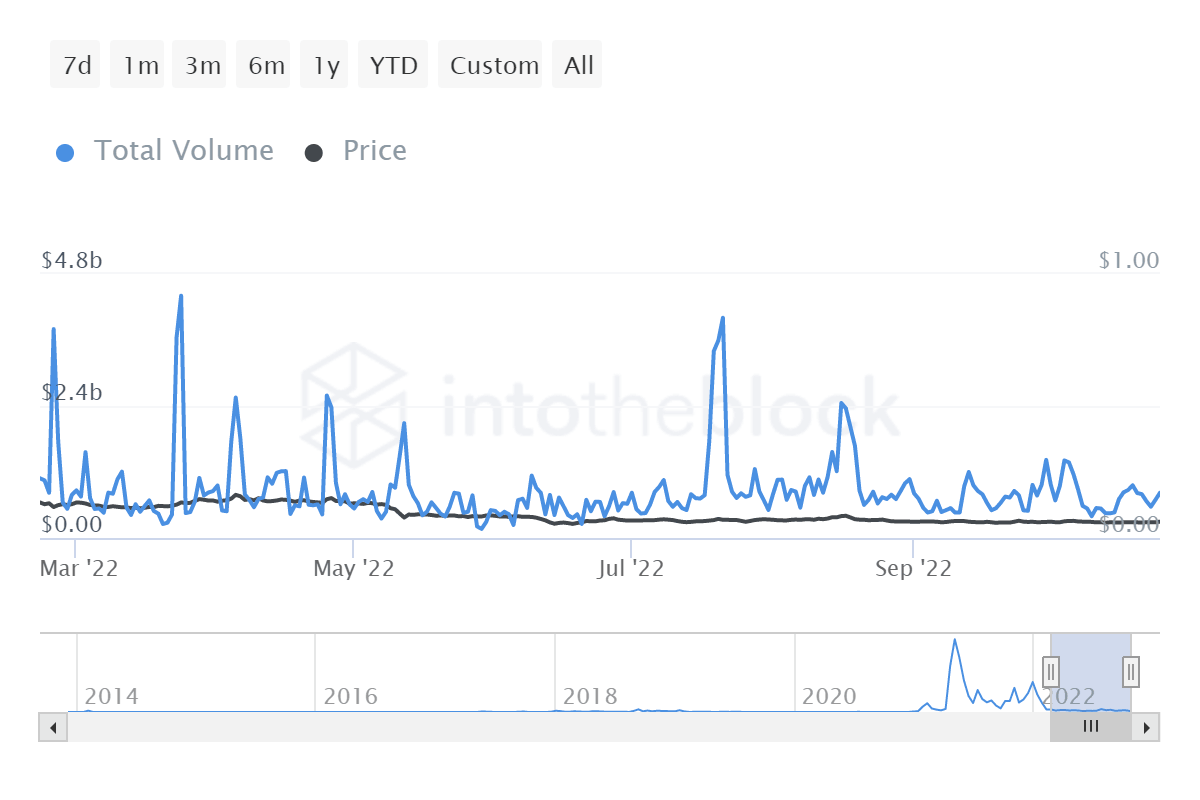Viewport: 1200px width, 800px height.
Task: Click the left navigator range handle
Action: click(1051, 669)
